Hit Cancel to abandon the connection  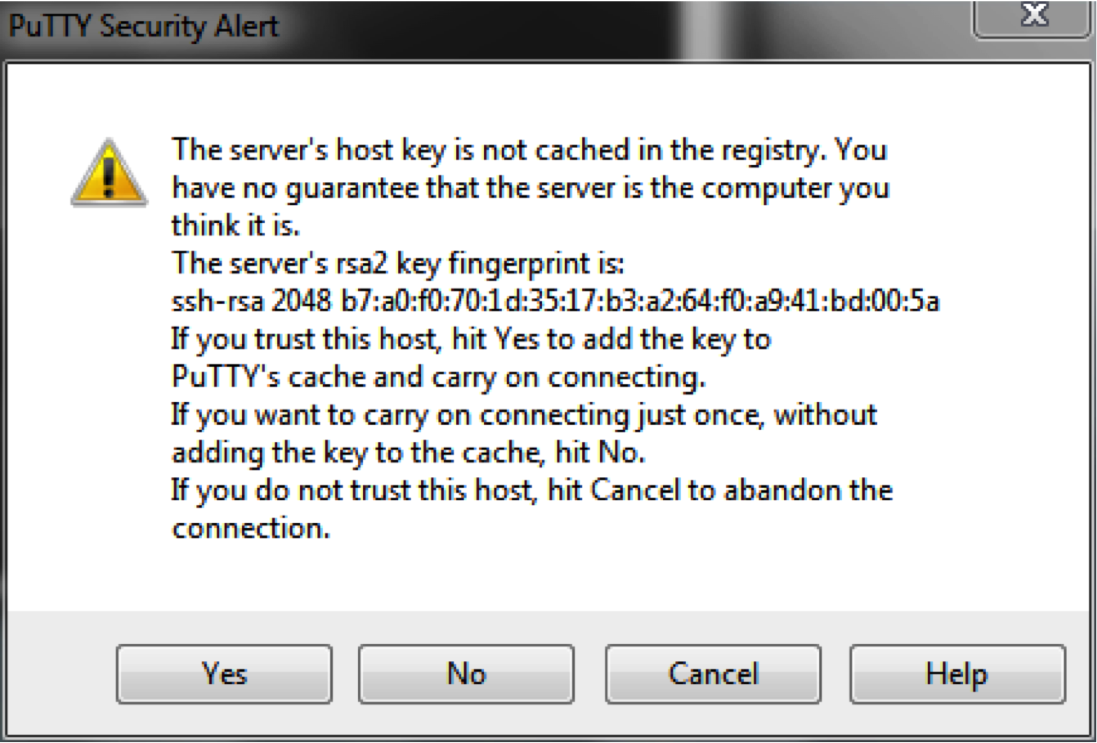click(713, 674)
